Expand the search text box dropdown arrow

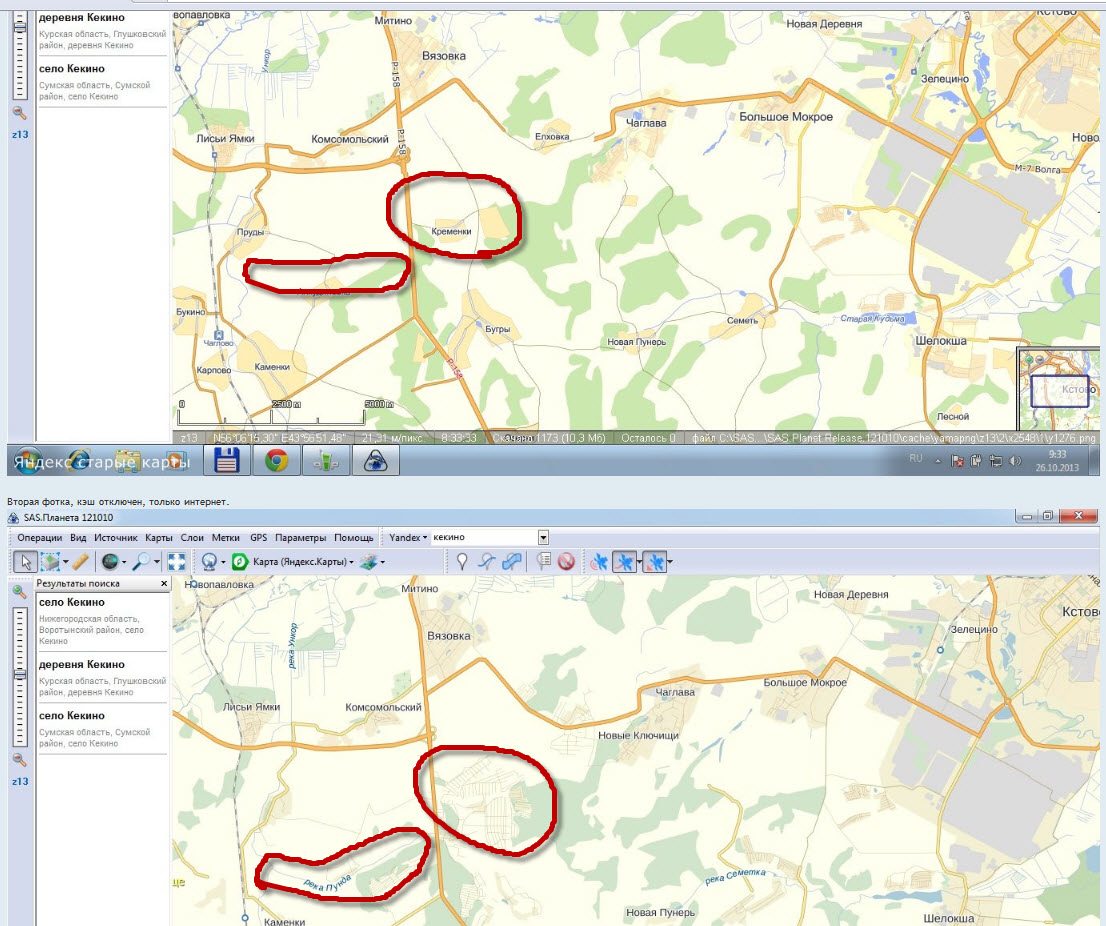point(543,538)
